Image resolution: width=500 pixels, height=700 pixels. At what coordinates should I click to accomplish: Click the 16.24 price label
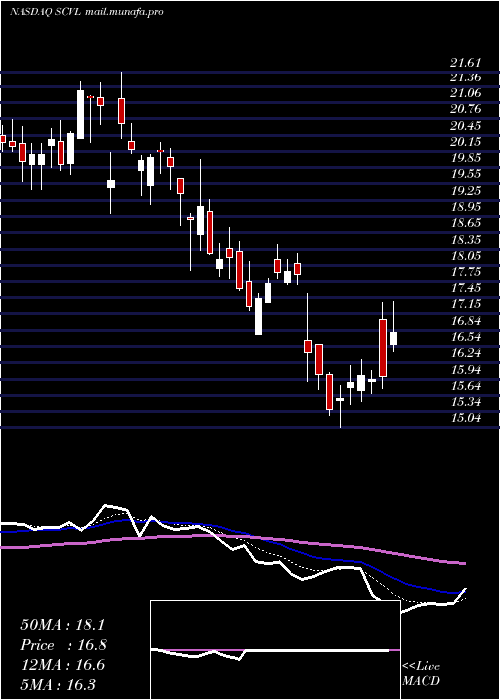(x=465, y=353)
